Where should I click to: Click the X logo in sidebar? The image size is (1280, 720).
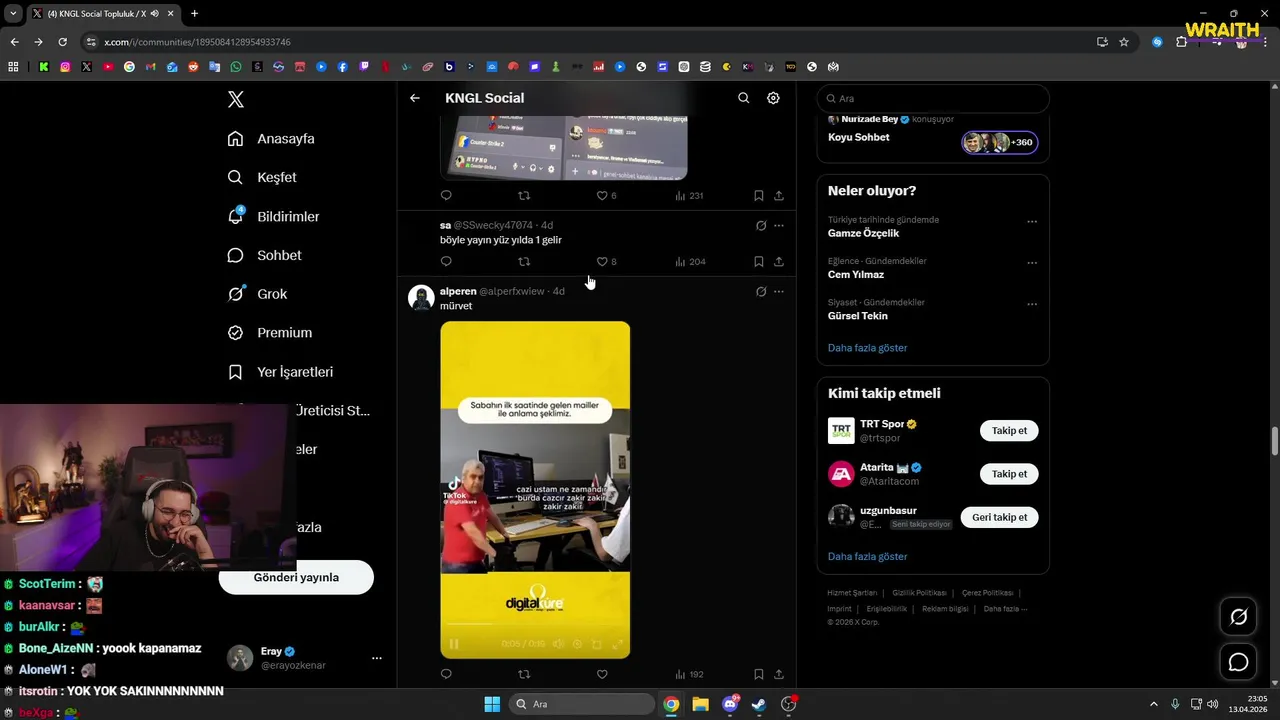coord(236,99)
